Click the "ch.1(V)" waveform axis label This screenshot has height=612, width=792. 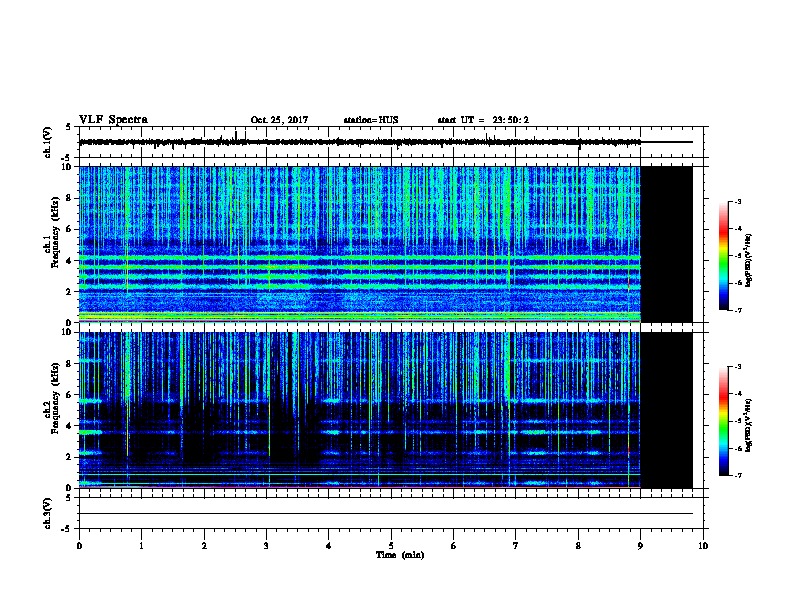pos(47,142)
